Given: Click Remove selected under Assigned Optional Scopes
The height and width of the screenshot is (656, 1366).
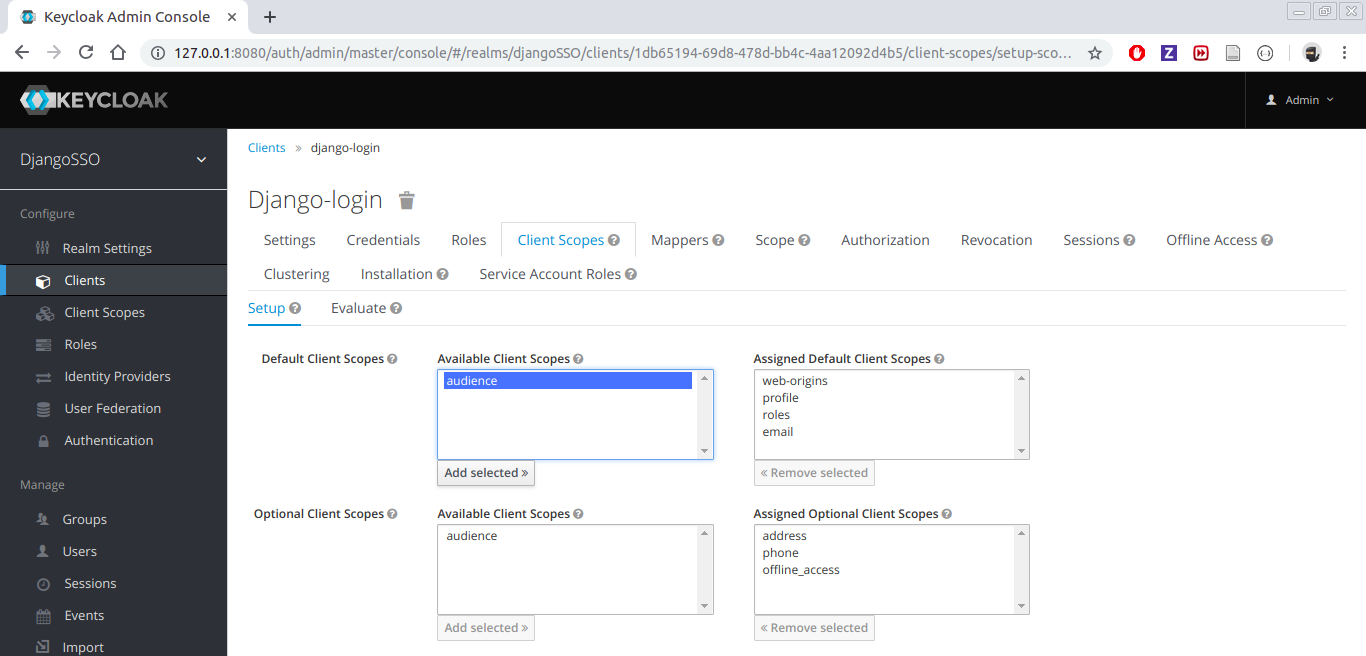Looking at the screenshot, I should pos(814,628).
